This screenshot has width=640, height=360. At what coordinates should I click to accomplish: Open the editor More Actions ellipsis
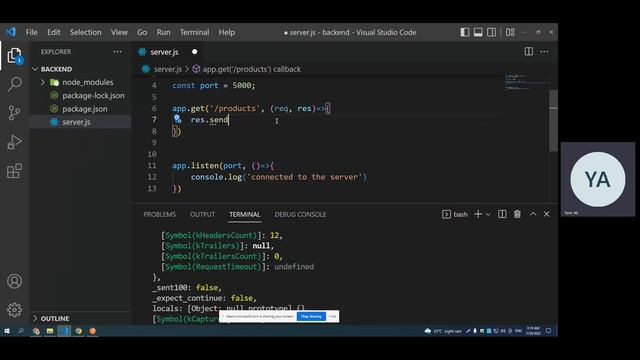tap(544, 51)
